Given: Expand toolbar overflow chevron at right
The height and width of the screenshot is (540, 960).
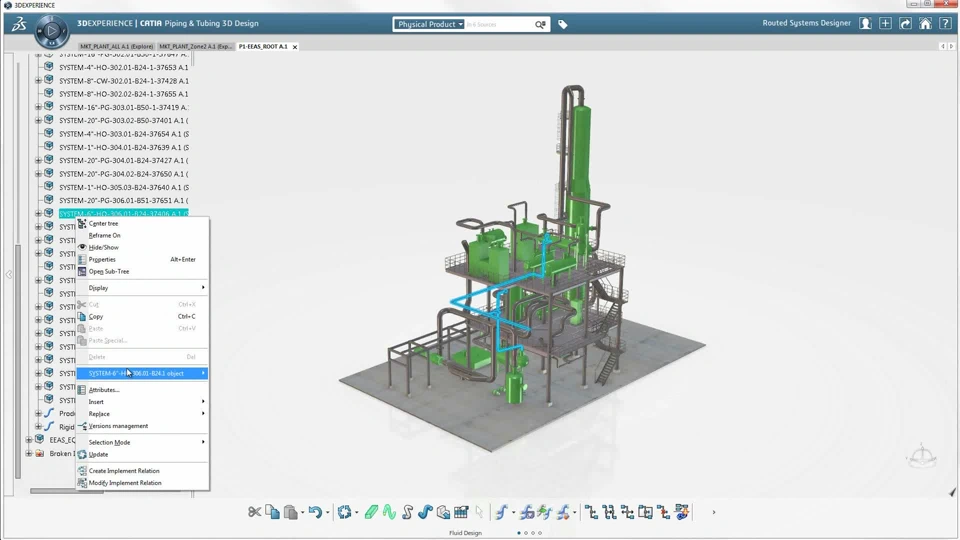Looking at the screenshot, I should 713,512.
